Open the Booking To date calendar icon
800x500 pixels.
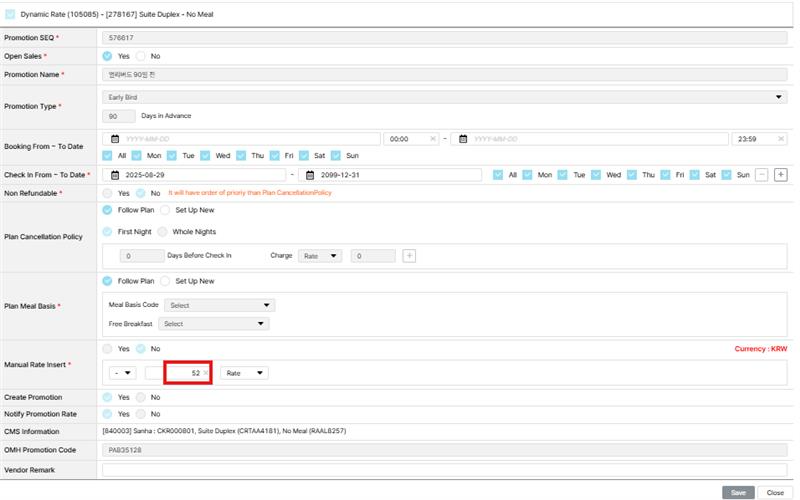coord(463,139)
